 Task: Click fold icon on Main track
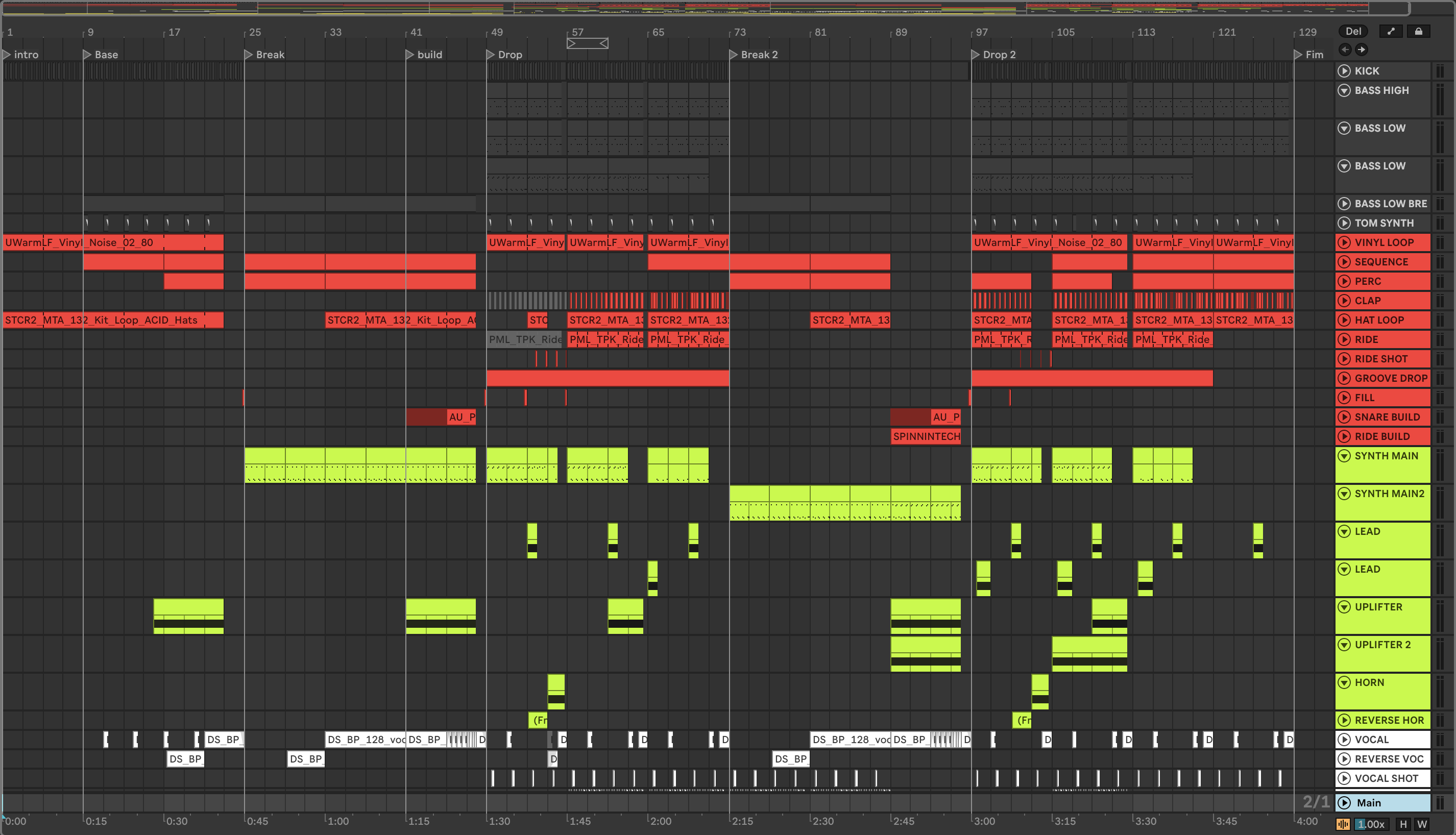tap(1344, 803)
